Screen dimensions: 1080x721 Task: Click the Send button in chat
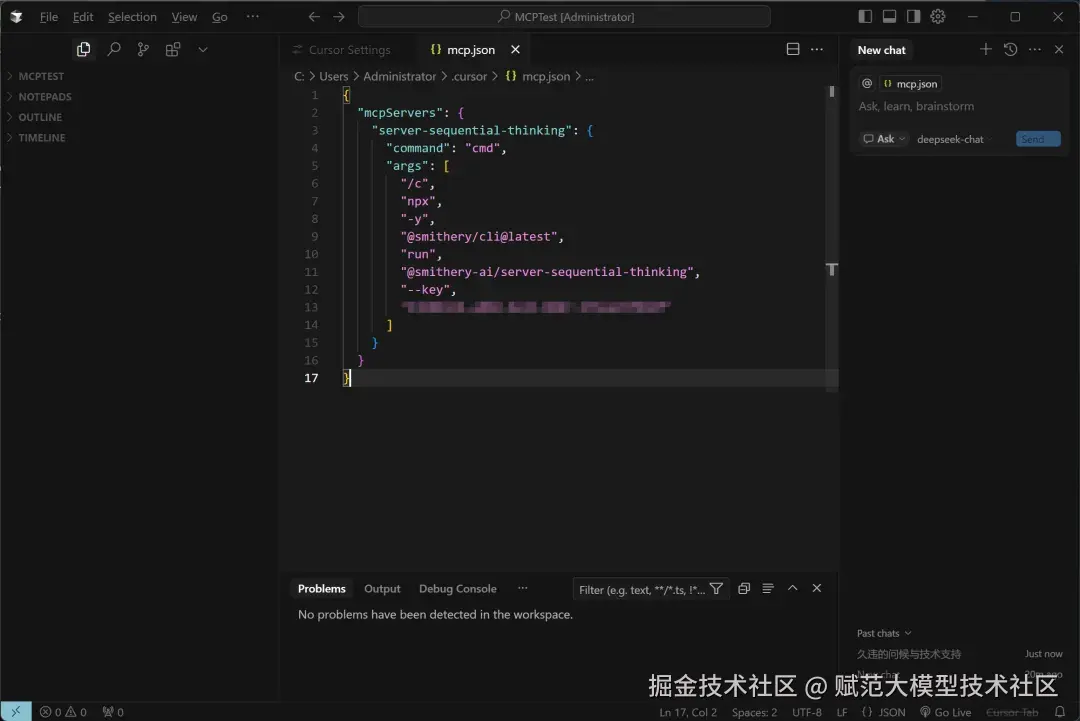1037,138
